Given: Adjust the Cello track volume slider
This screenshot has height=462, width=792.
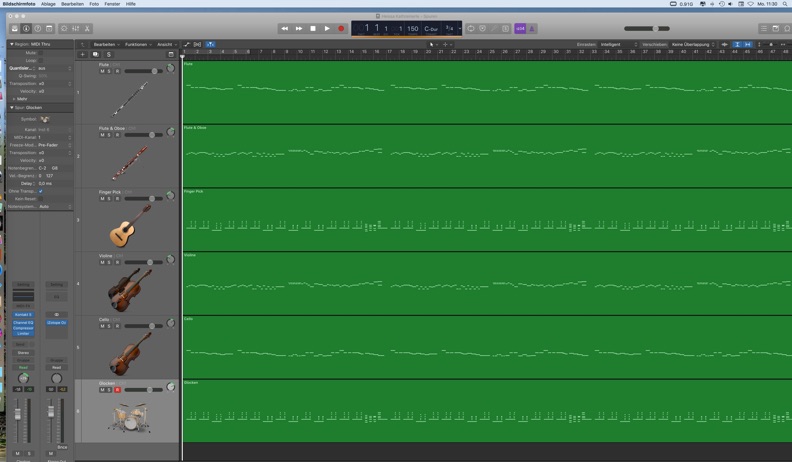Looking at the screenshot, I should [x=144, y=326].
